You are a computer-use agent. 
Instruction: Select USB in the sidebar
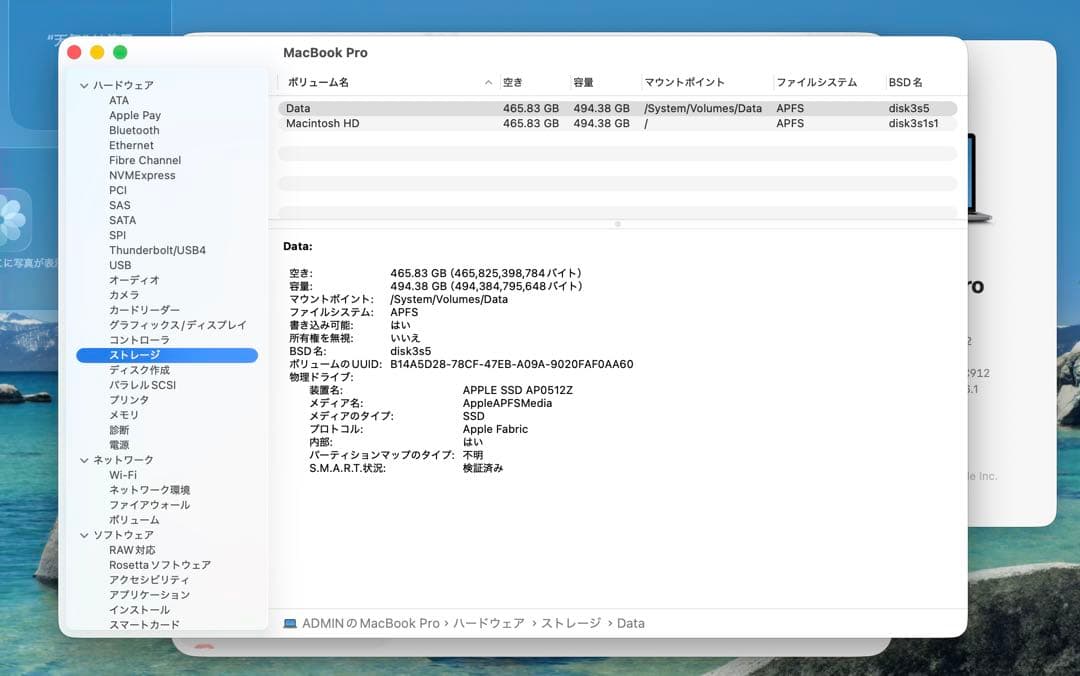[120, 265]
